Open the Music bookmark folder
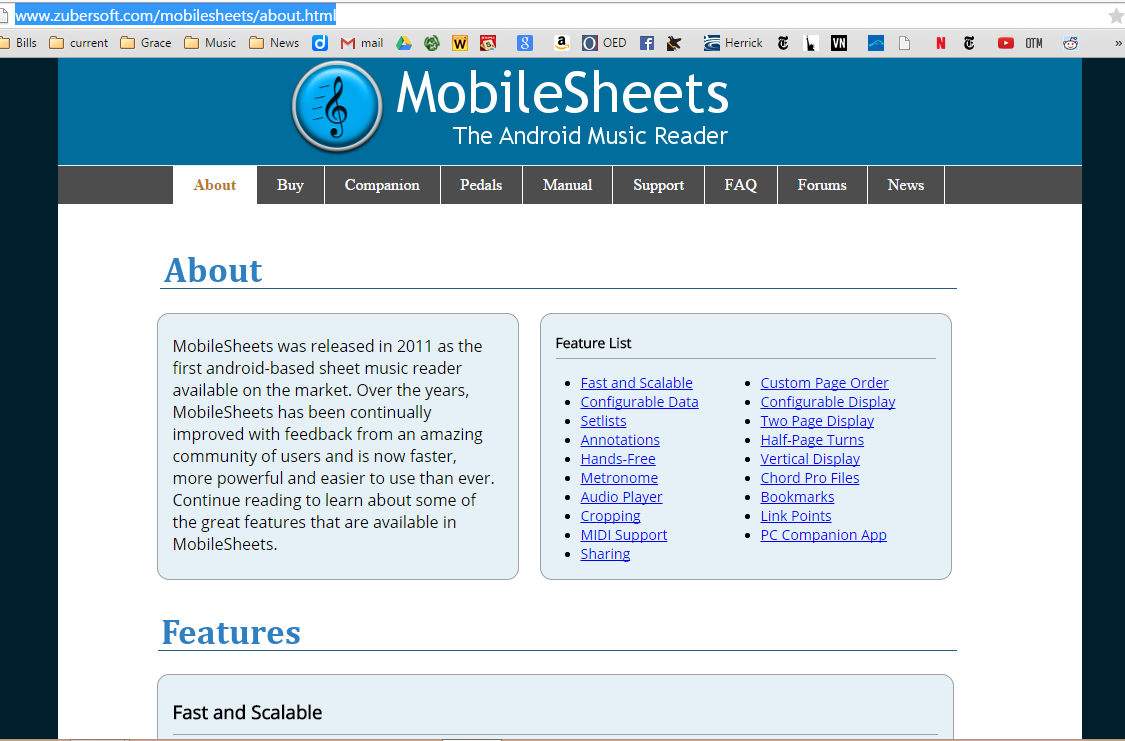The width and height of the screenshot is (1125, 741). click(210, 43)
